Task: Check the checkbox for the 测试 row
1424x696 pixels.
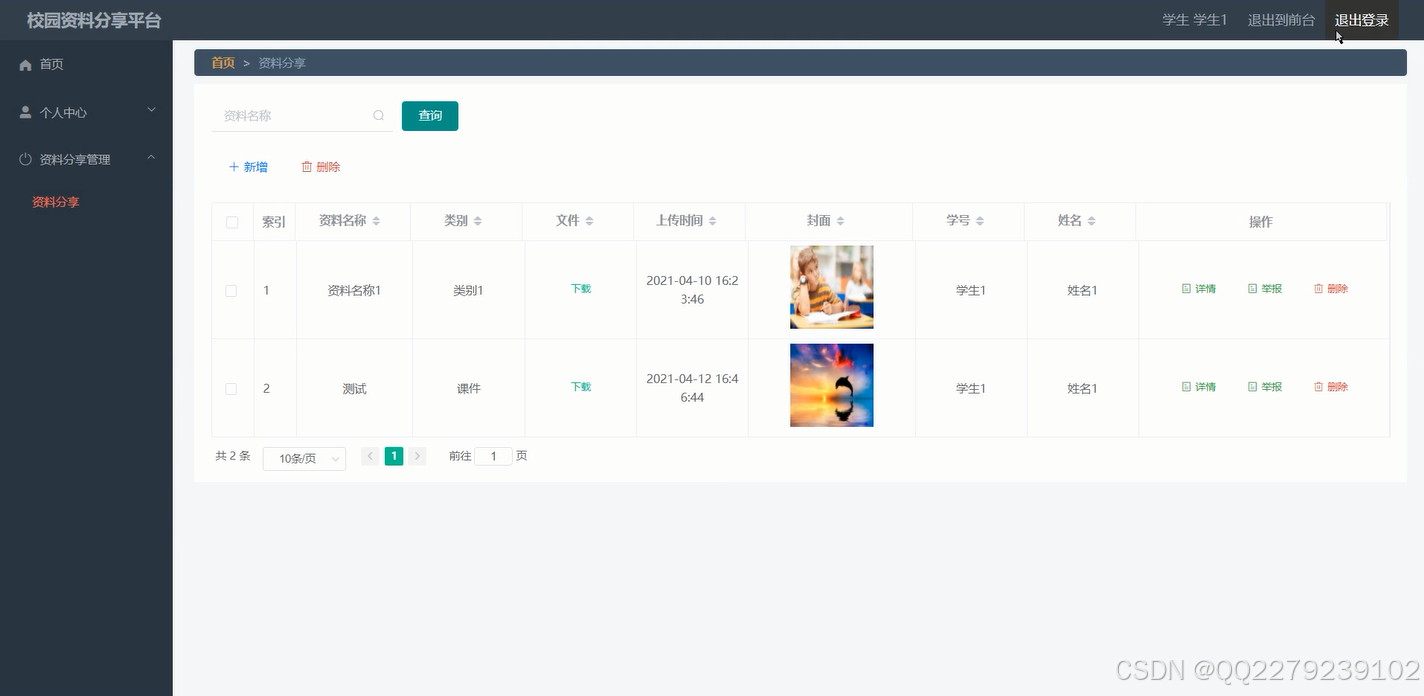Action: (x=231, y=388)
